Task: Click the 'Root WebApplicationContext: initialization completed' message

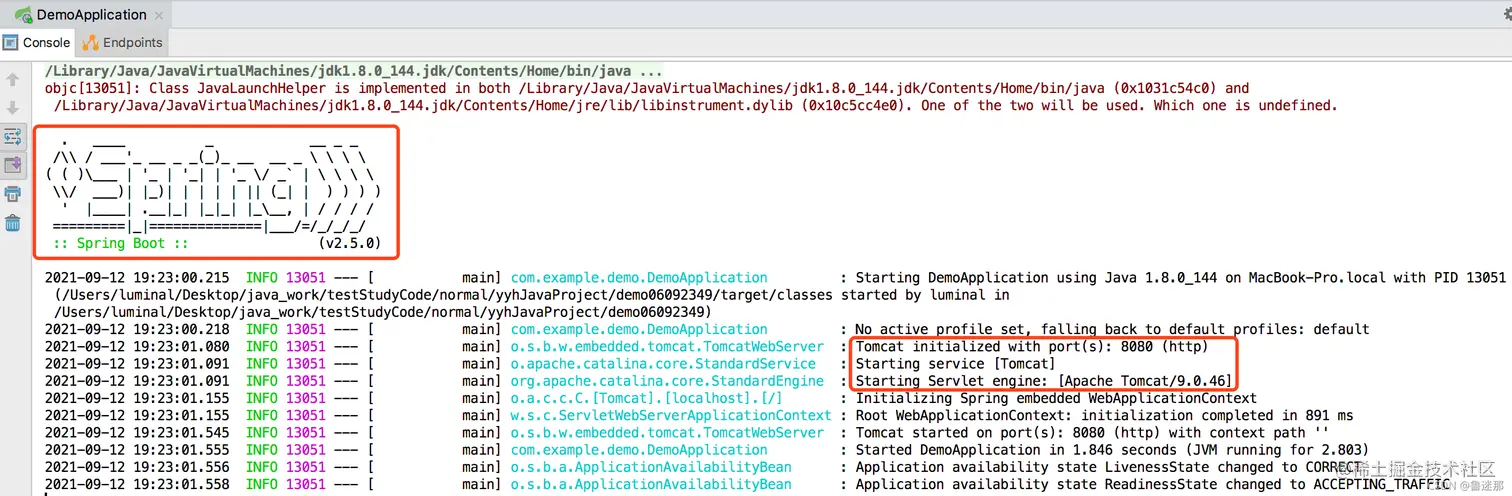Action: (1104, 415)
